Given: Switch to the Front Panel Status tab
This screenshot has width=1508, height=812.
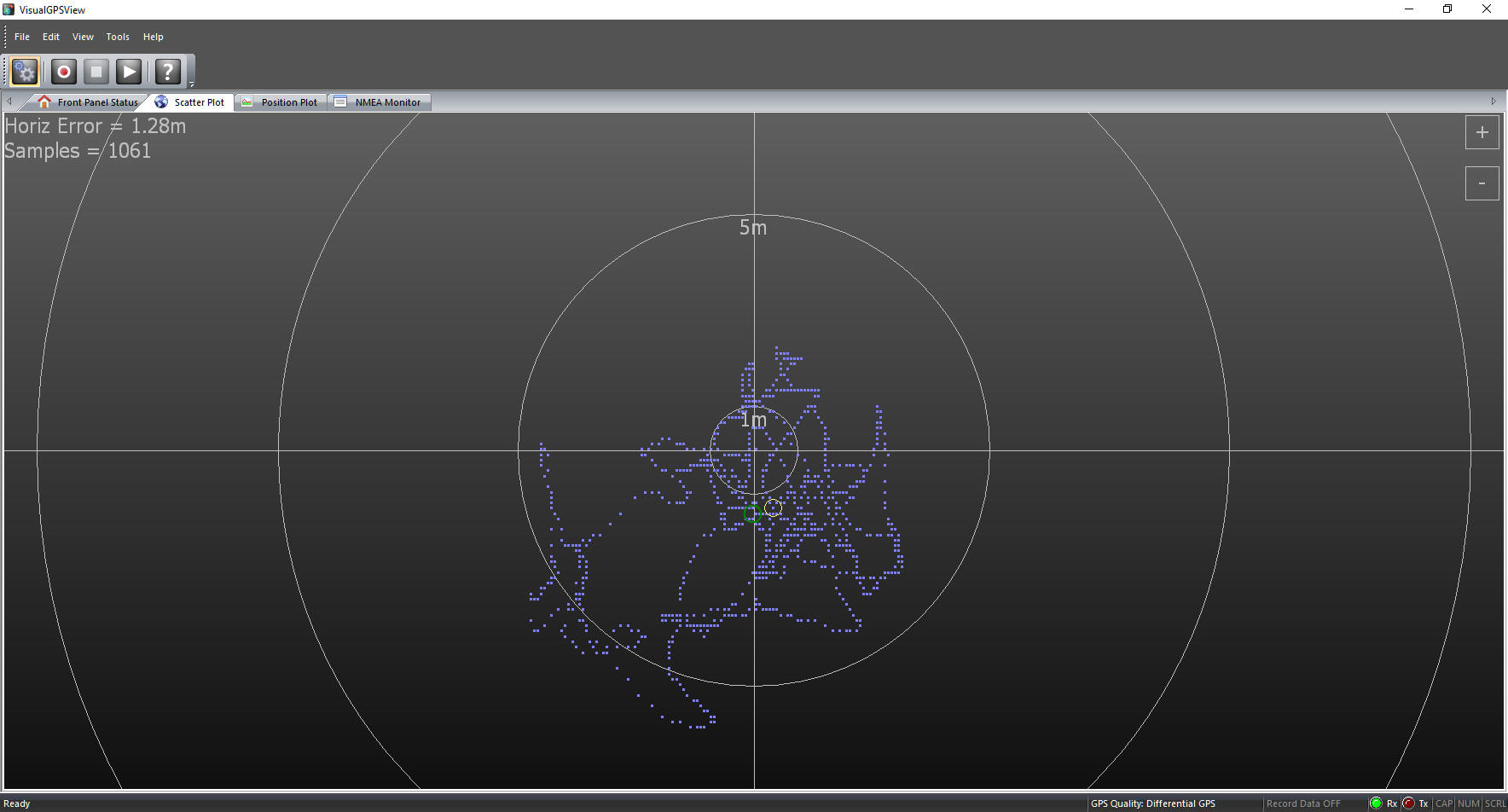Looking at the screenshot, I should point(88,102).
